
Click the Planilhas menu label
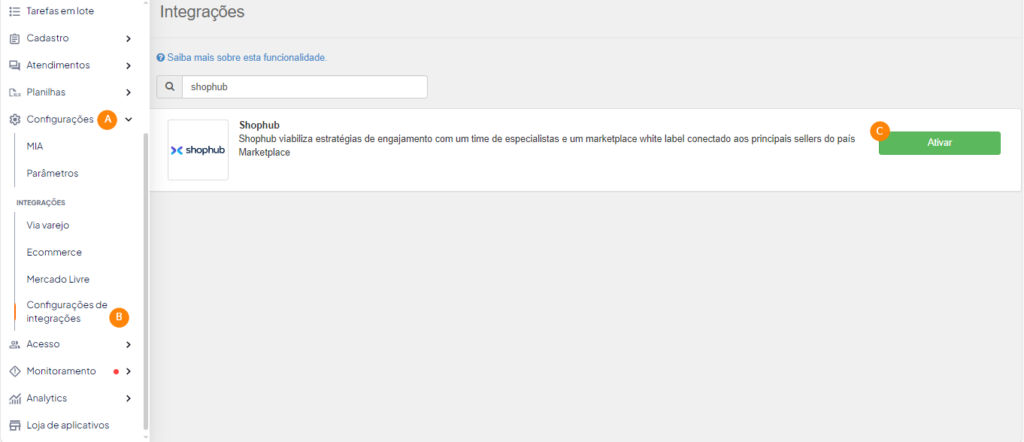[x=46, y=93]
